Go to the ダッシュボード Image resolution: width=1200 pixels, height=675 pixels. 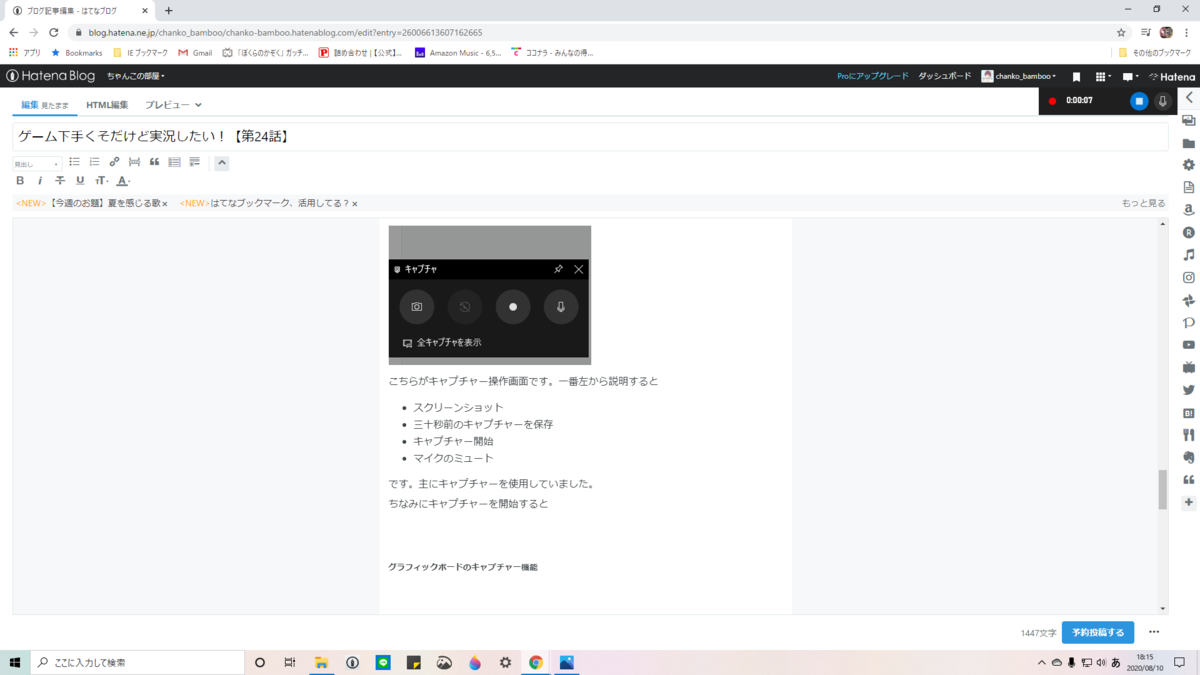(x=944, y=76)
